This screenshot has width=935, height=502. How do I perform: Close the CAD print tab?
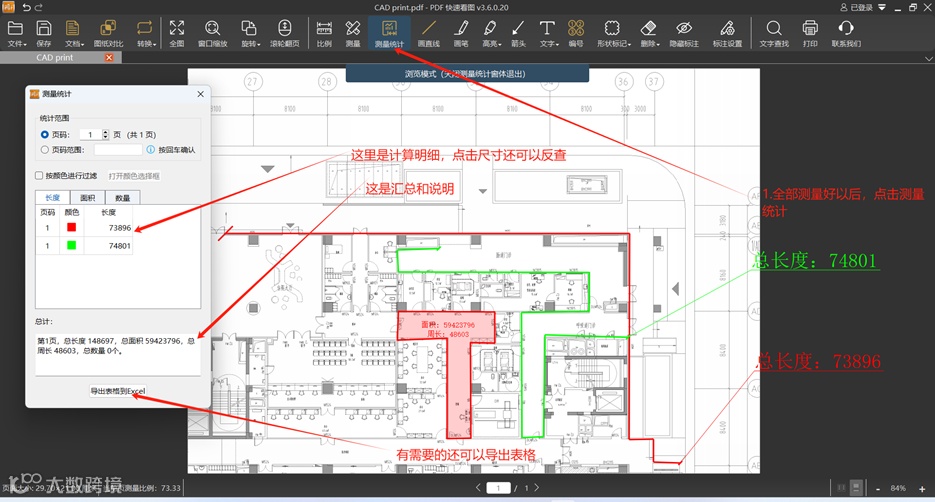109,57
